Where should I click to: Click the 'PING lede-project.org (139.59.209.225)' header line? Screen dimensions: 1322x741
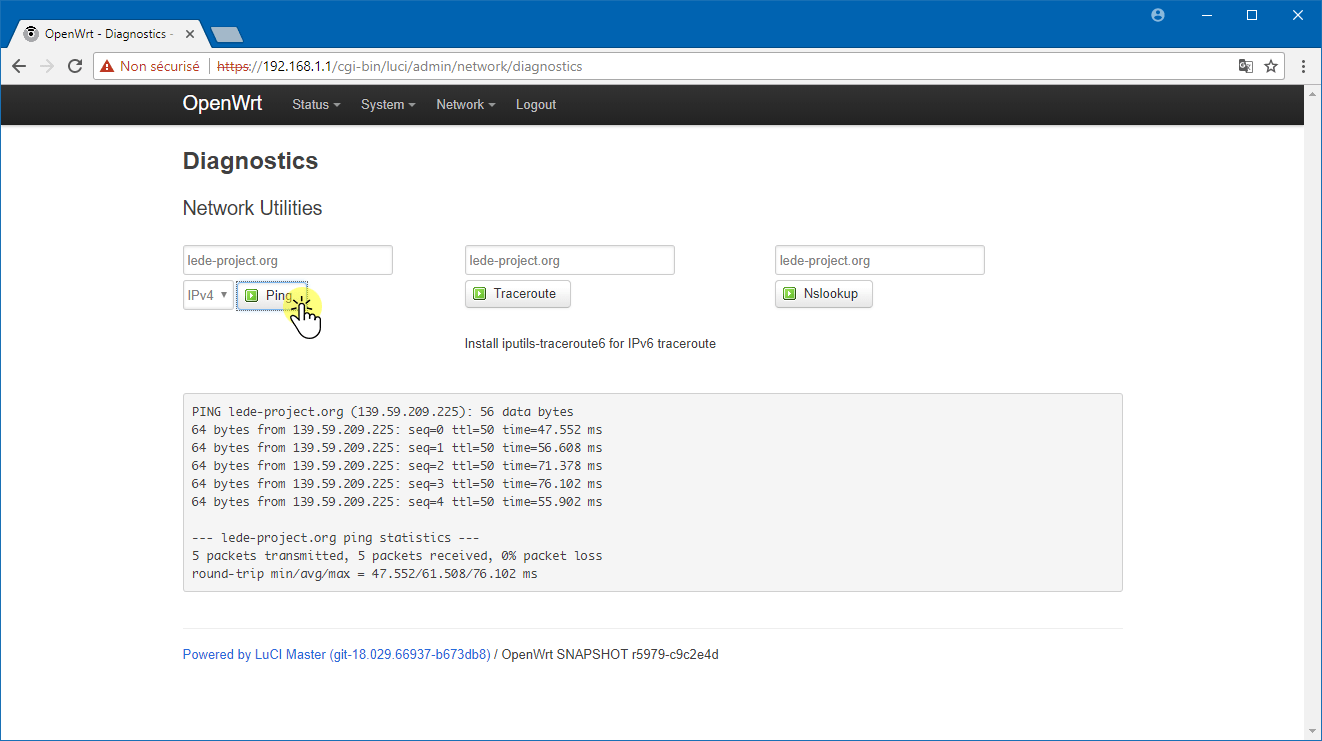click(x=383, y=412)
